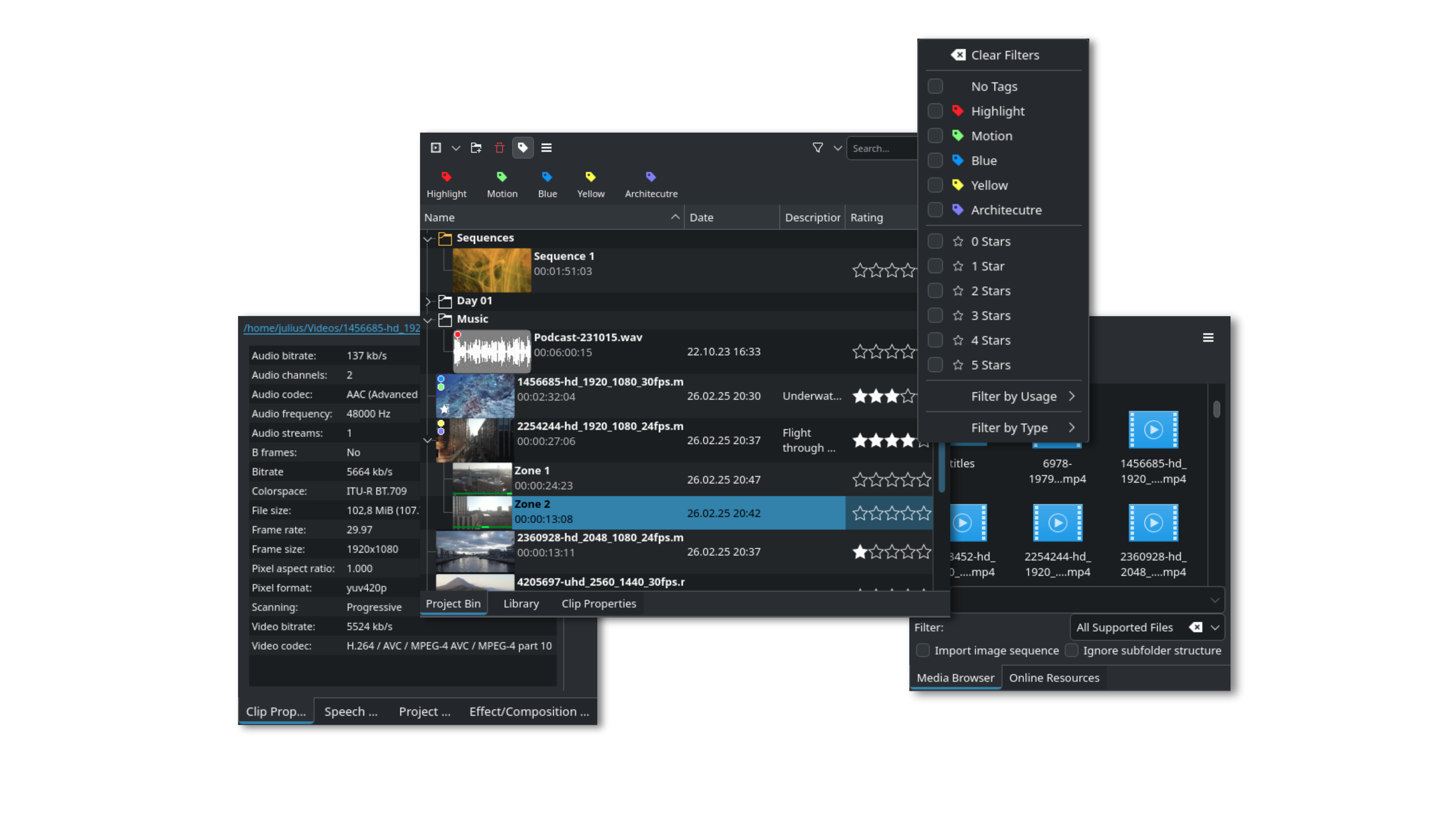The width and height of the screenshot is (1456, 819).
Task: Click the star icon beside 4 Stars
Action: [958, 340]
